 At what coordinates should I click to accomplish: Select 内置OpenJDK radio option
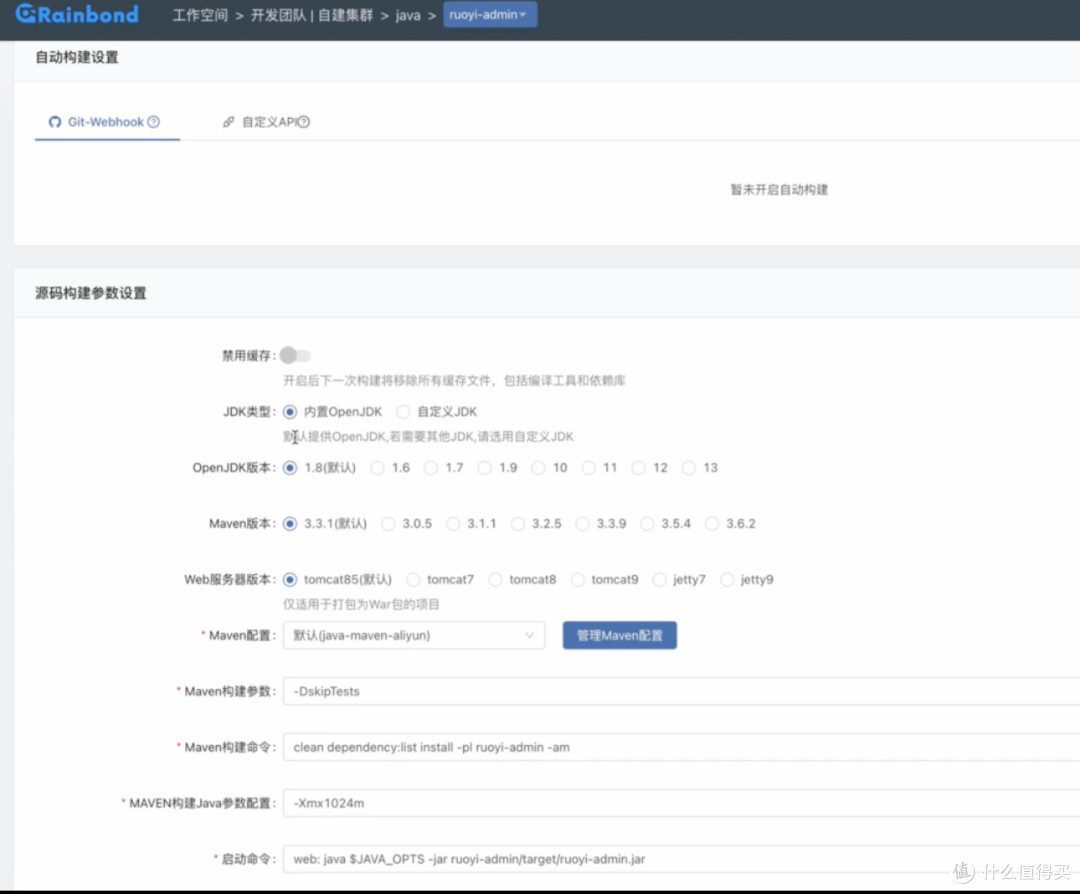(290, 412)
